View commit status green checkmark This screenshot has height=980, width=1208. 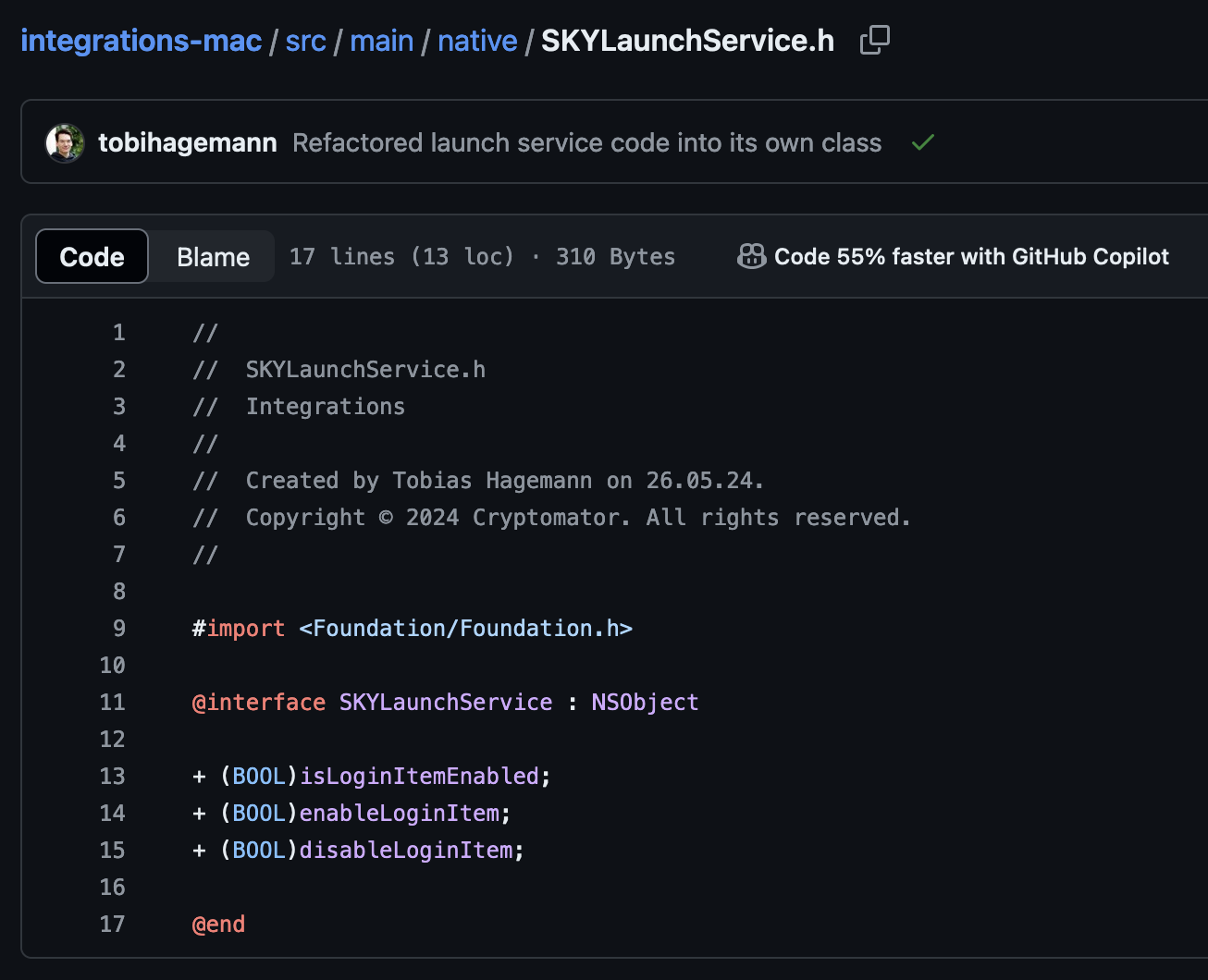(922, 142)
